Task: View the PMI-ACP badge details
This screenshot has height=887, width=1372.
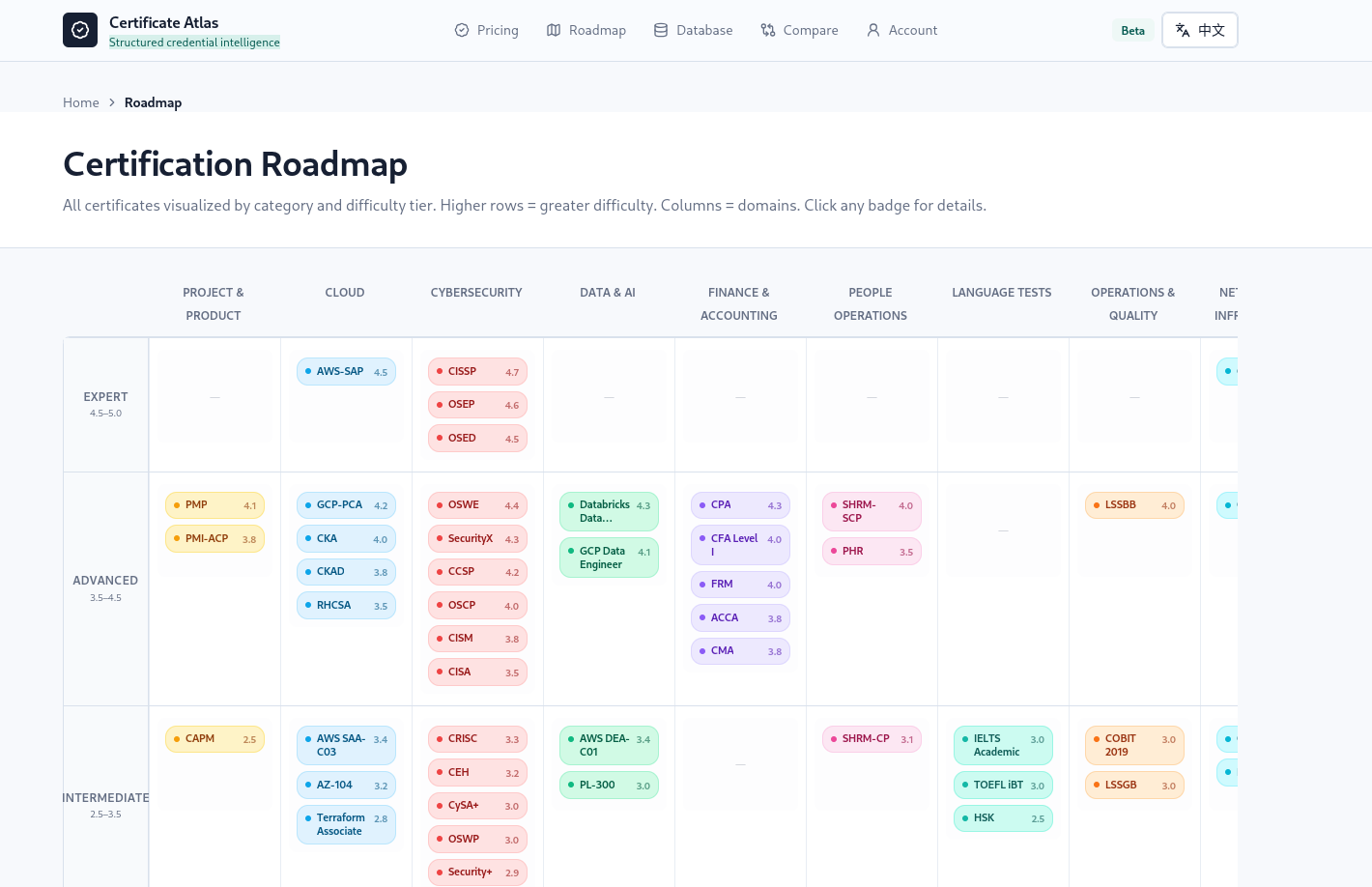Action: coord(214,539)
